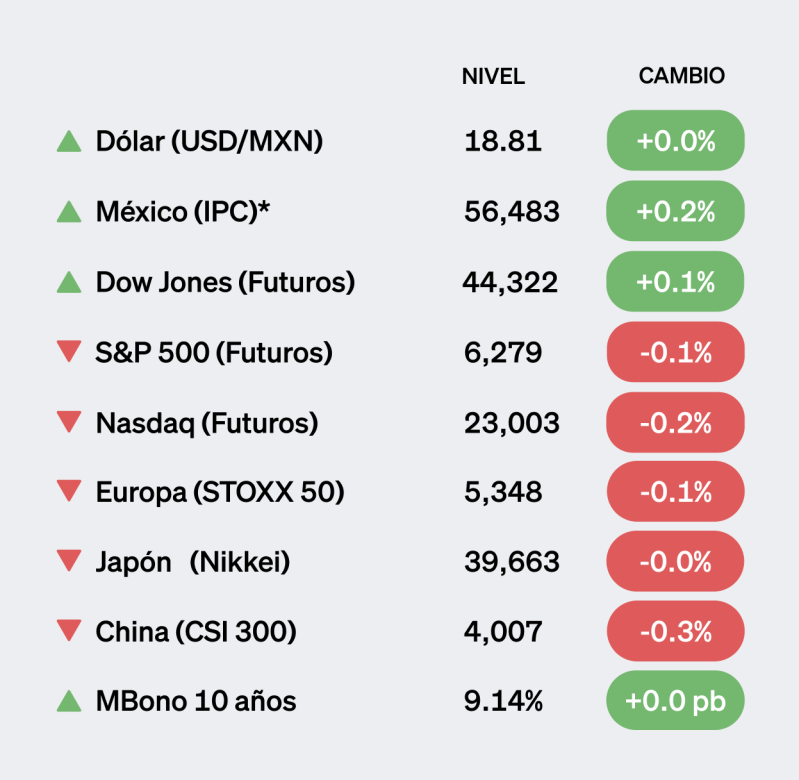
Task: Click the 18.81 dollar level value
Action: [x=503, y=142]
